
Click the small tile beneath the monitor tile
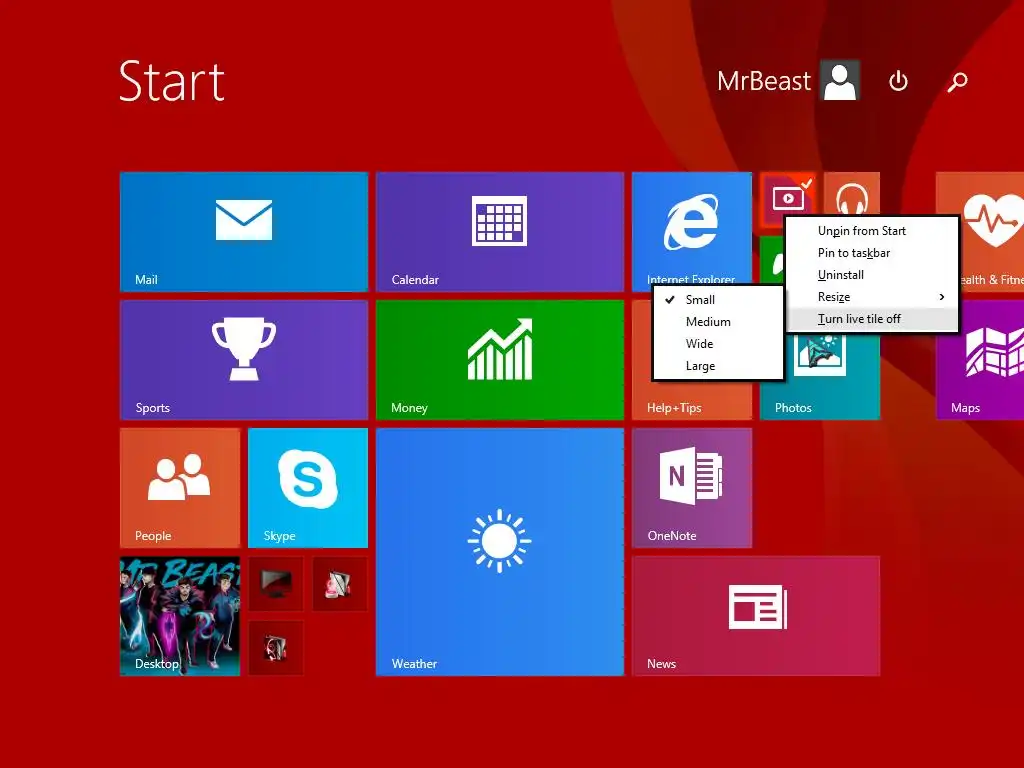276,647
